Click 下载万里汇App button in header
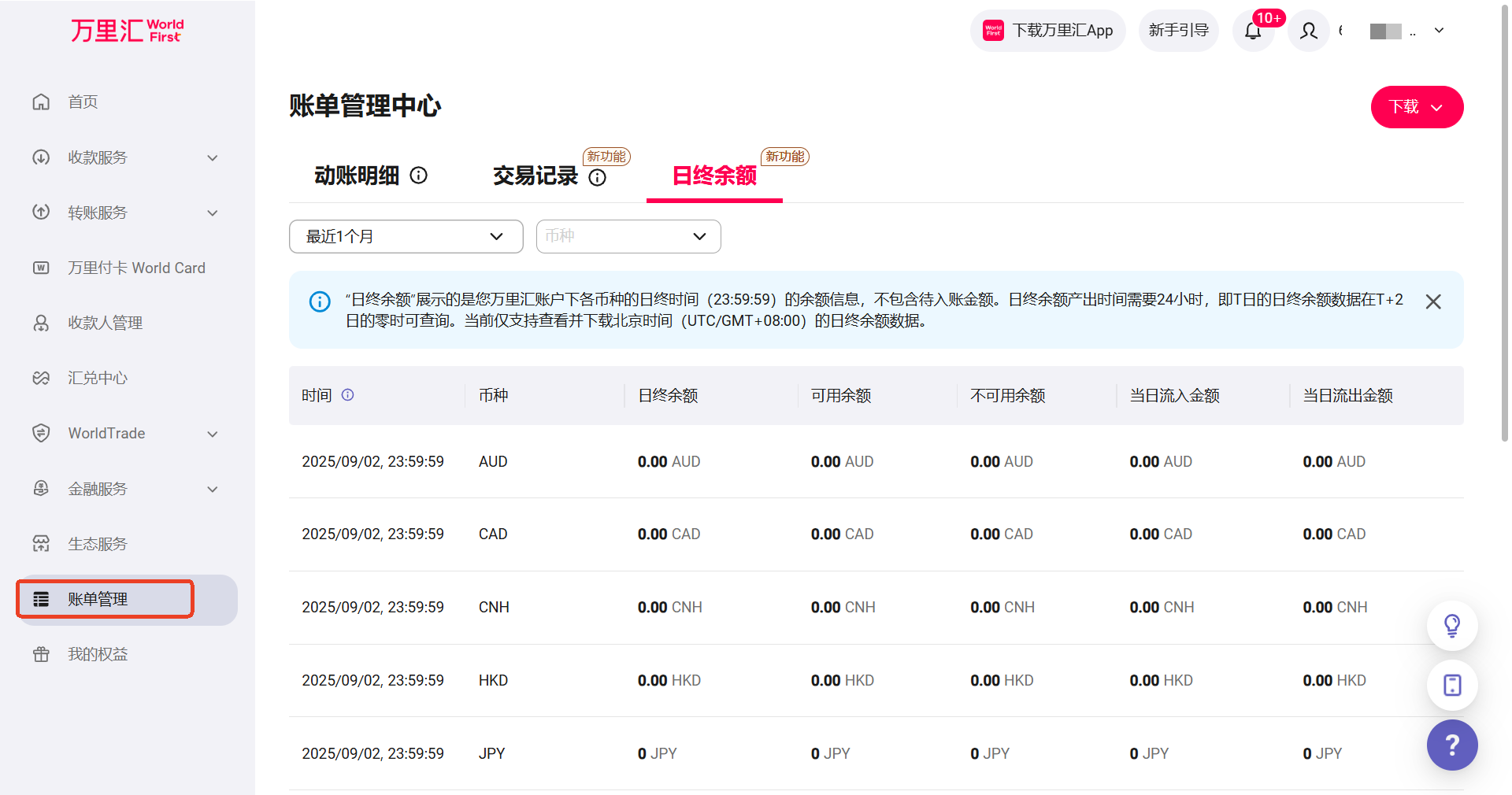Image resolution: width=1512 pixels, height=795 pixels. click(1047, 31)
